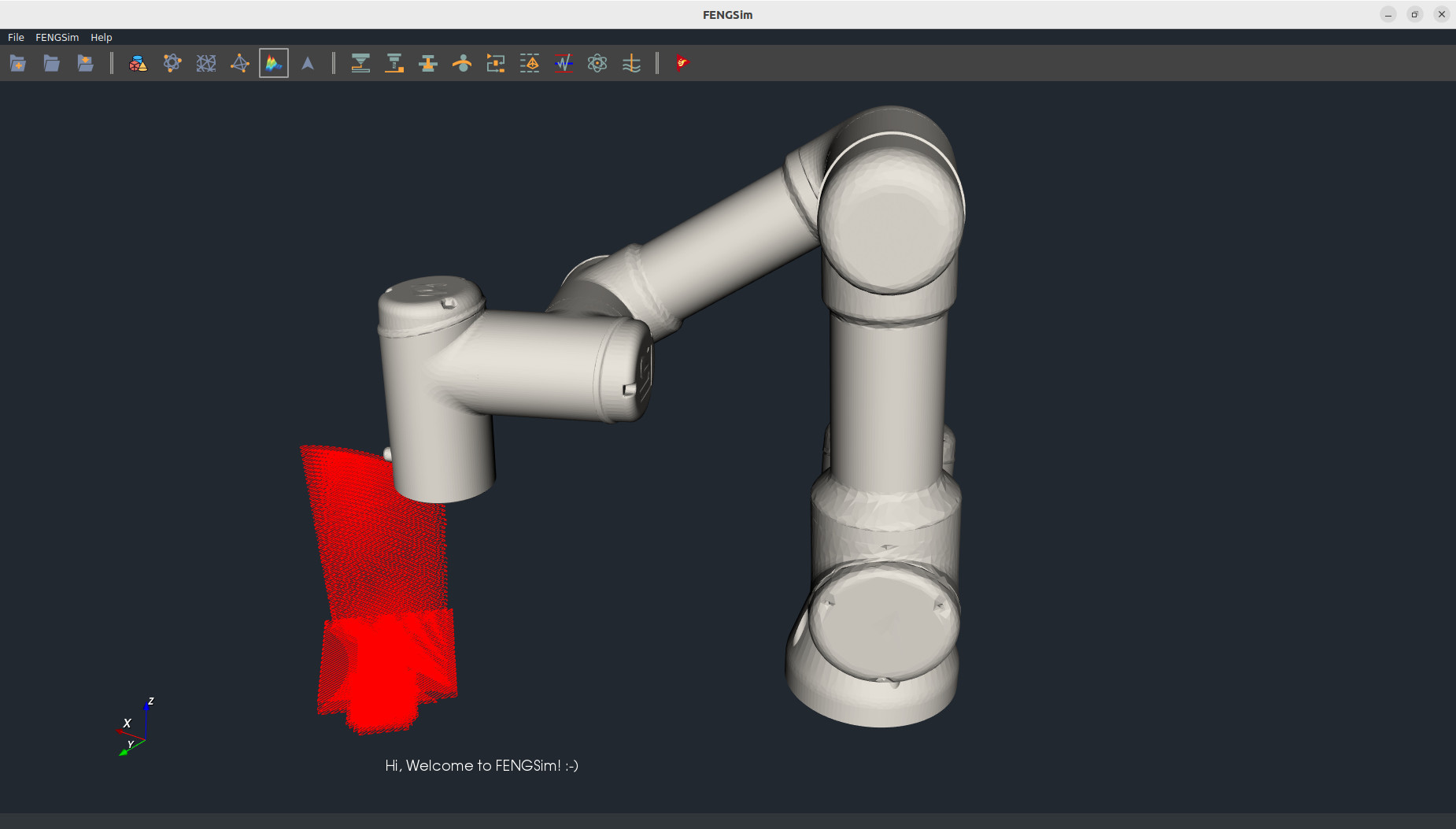Click the orange arc with sphere icon
This screenshot has width=1456, height=829.
pos(462,64)
